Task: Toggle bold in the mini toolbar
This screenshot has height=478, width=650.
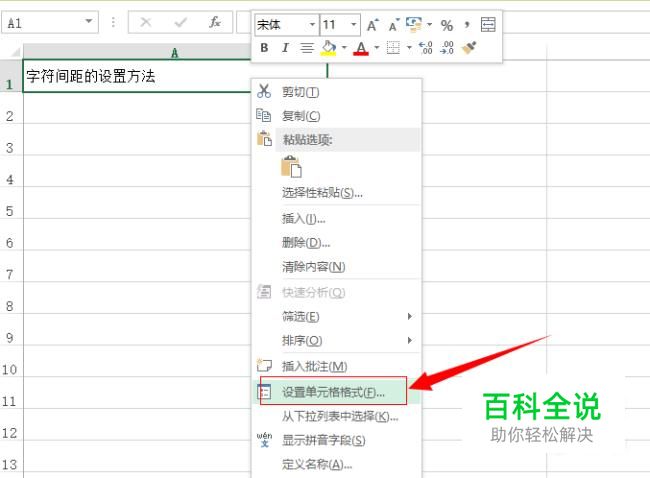Action: (264, 48)
